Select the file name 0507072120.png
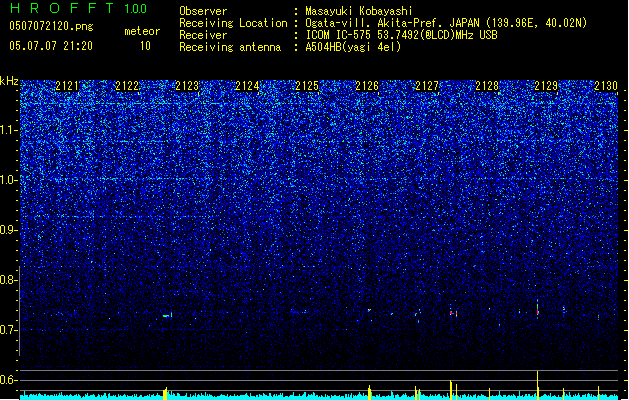 [51, 26]
